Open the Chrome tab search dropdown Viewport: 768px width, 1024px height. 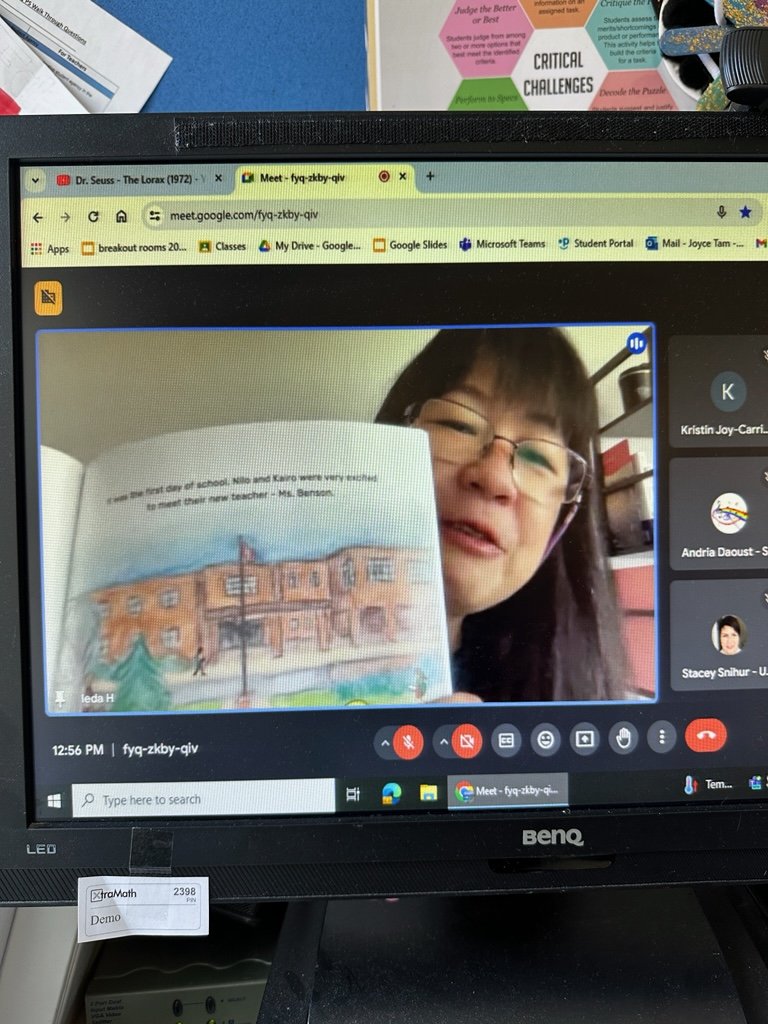click(x=35, y=181)
